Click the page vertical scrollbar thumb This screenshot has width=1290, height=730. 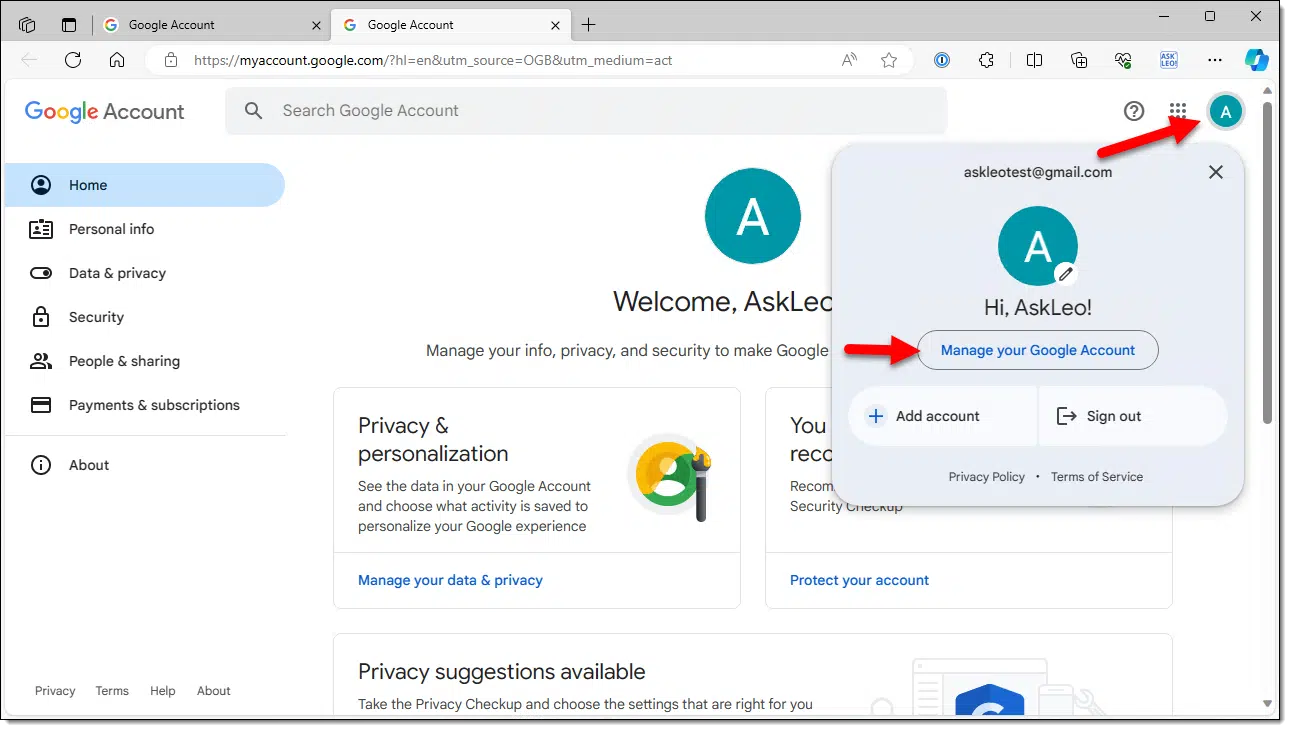[1268, 260]
